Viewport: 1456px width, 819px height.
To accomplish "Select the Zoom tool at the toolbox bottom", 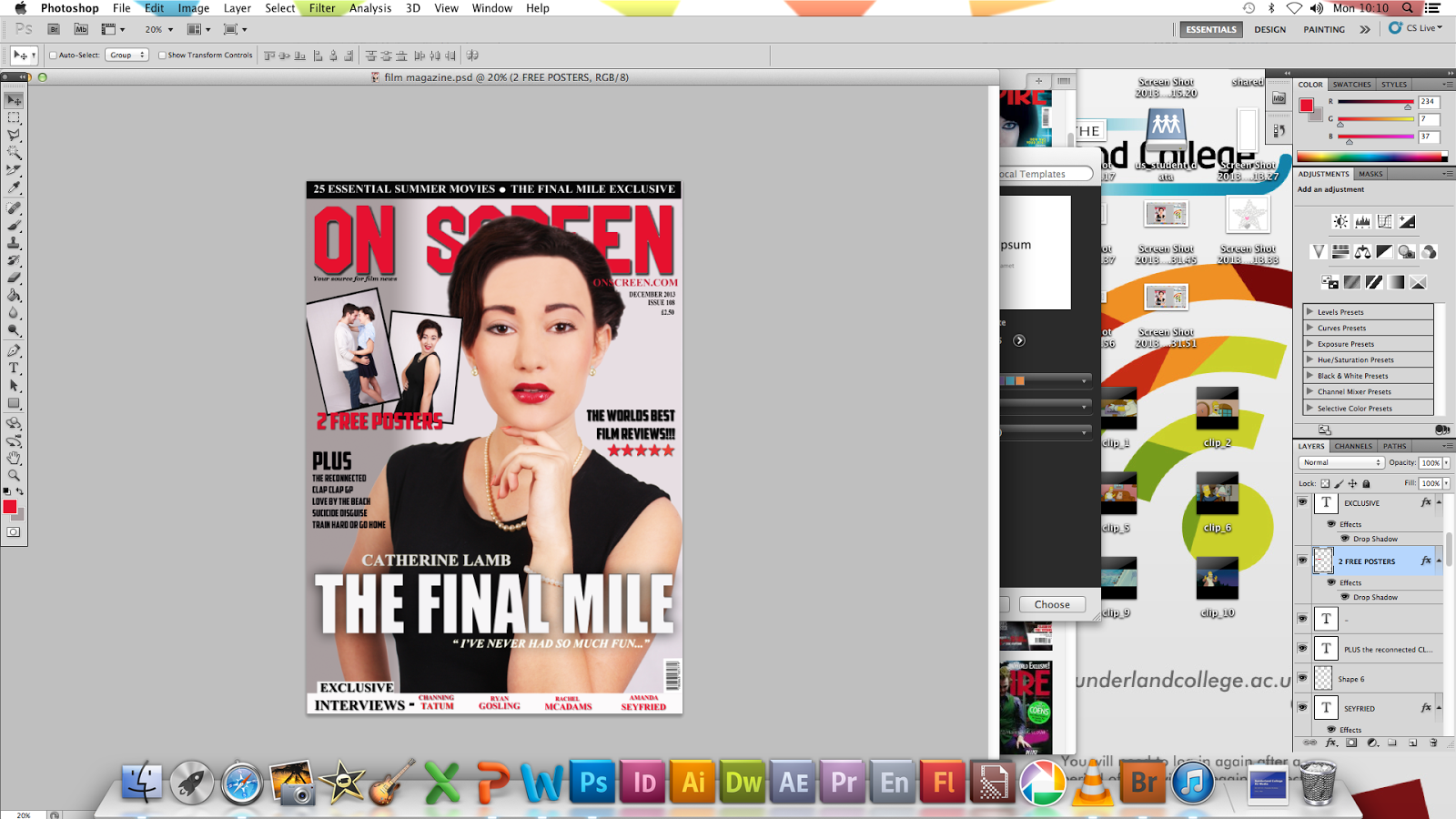I will (15, 476).
